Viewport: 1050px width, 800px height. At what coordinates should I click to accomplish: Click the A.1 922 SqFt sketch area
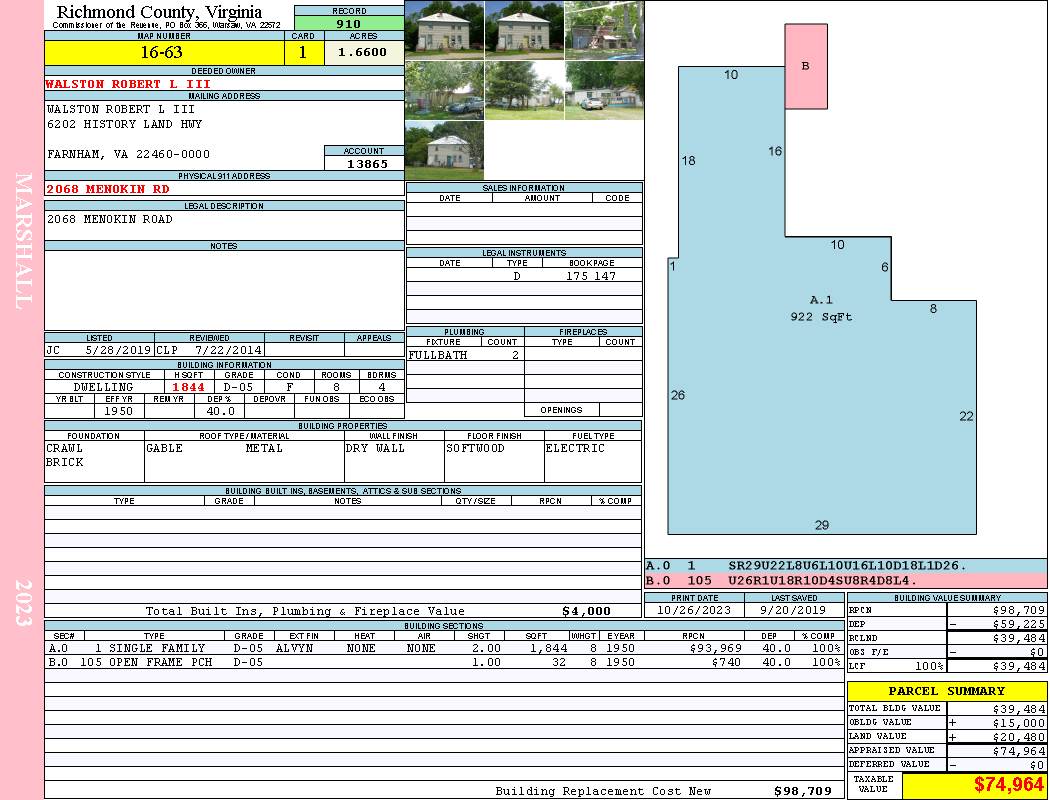[x=821, y=400]
